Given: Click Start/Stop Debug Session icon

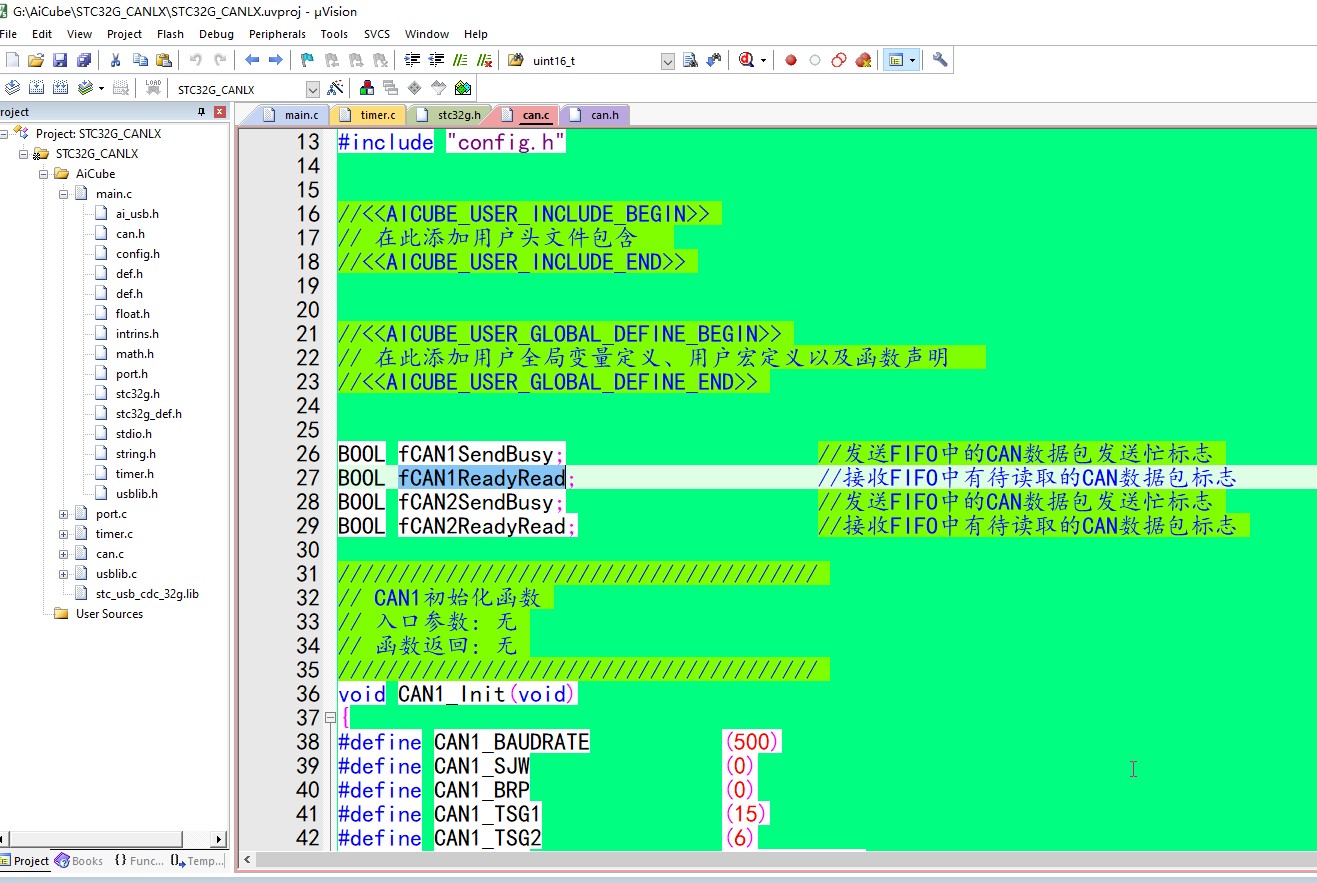Looking at the screenshot, I should pyautogui.click(x=746, y=60).
